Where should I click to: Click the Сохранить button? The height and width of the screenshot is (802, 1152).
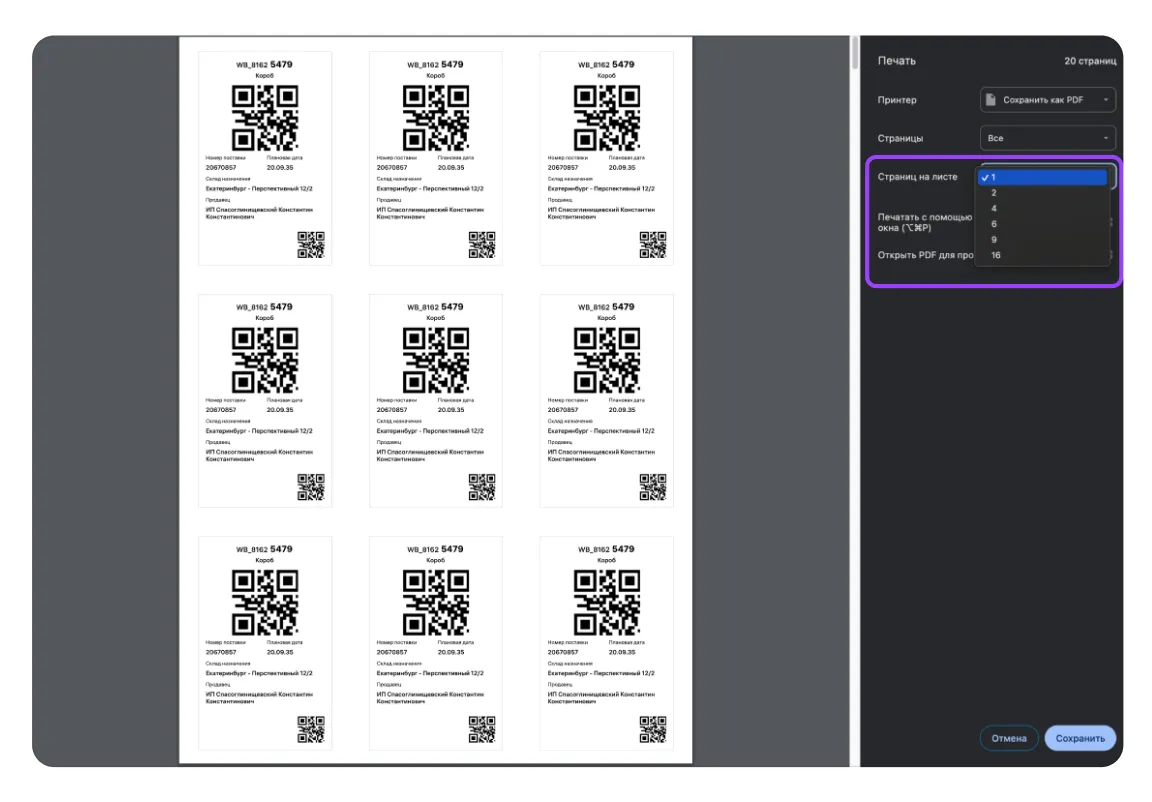(1080, 738)
